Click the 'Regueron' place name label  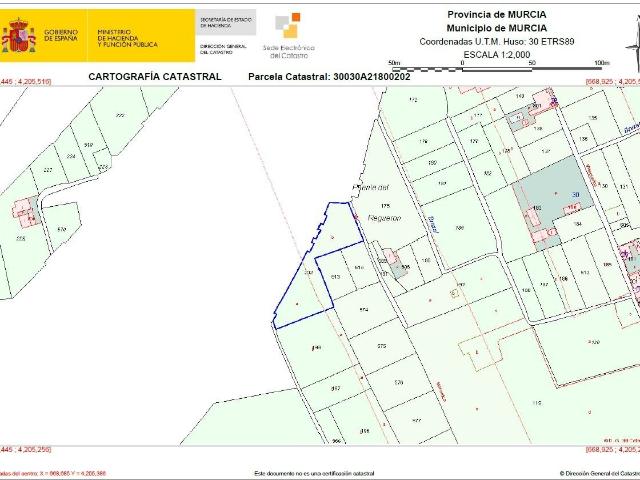click(384, 218)
